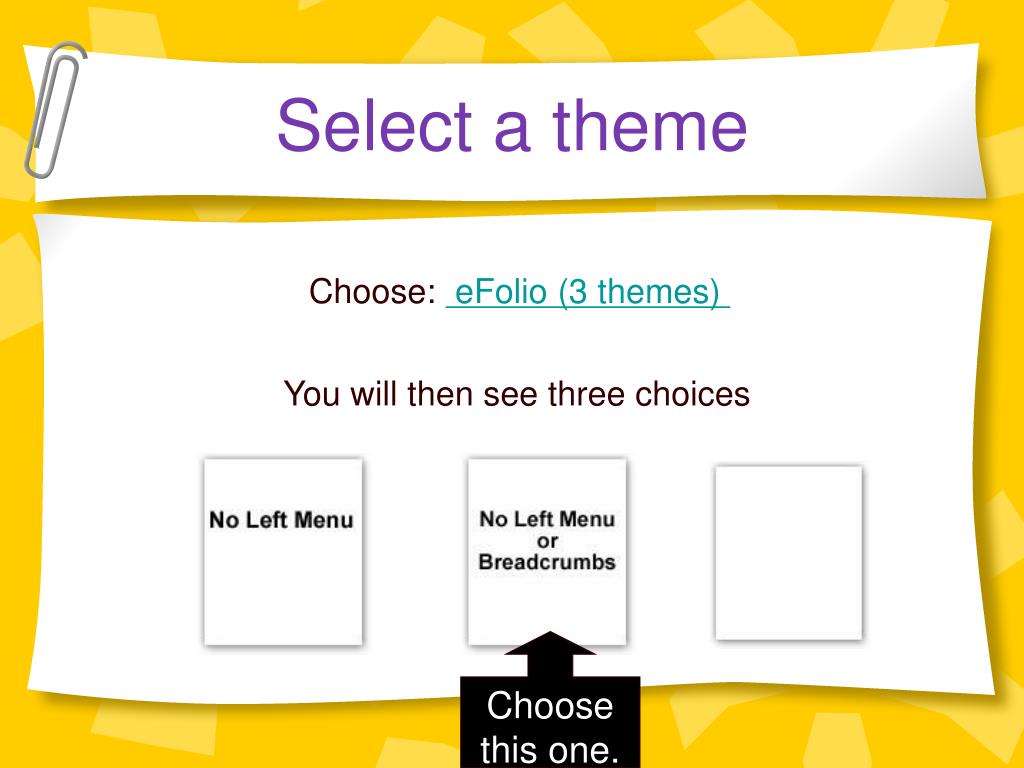The width and height of the screenshot is (1024, 768).
Task: Choose the No Left Menu or Breadcrumbs thumbnail
Action: pyautogui.click(x=547, y=552)
